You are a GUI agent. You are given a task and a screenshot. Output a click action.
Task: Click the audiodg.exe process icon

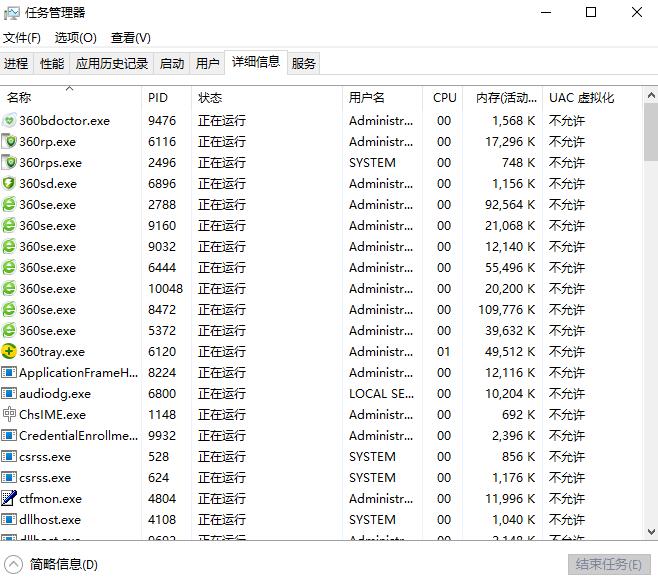[9, 394]
